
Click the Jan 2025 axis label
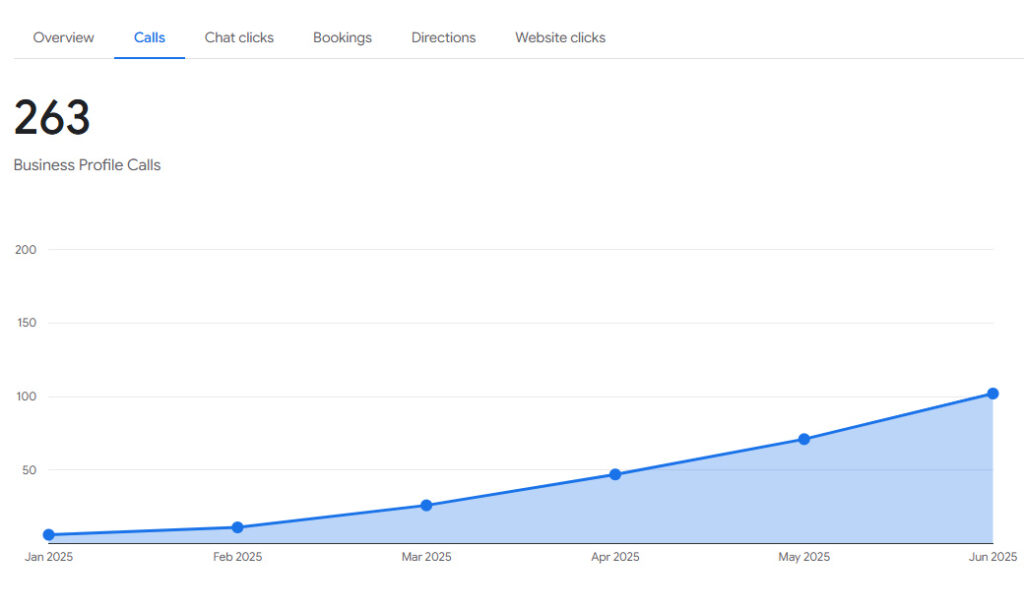49,557
